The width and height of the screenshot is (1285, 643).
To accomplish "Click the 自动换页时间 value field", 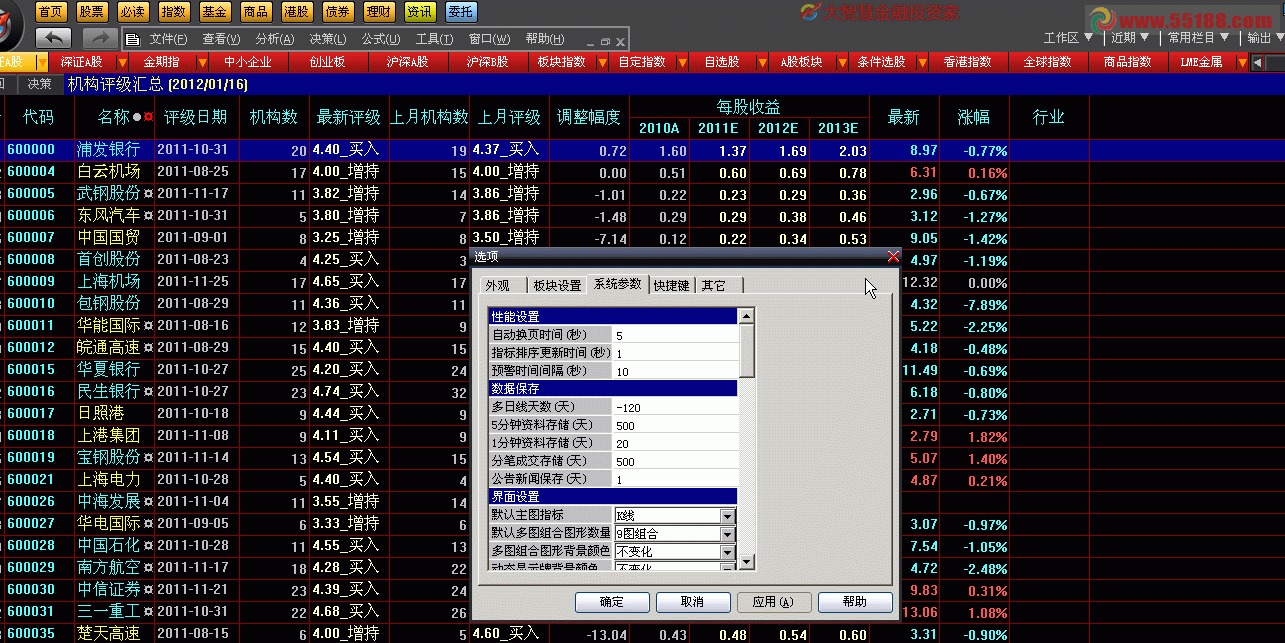I will [675, 335].
